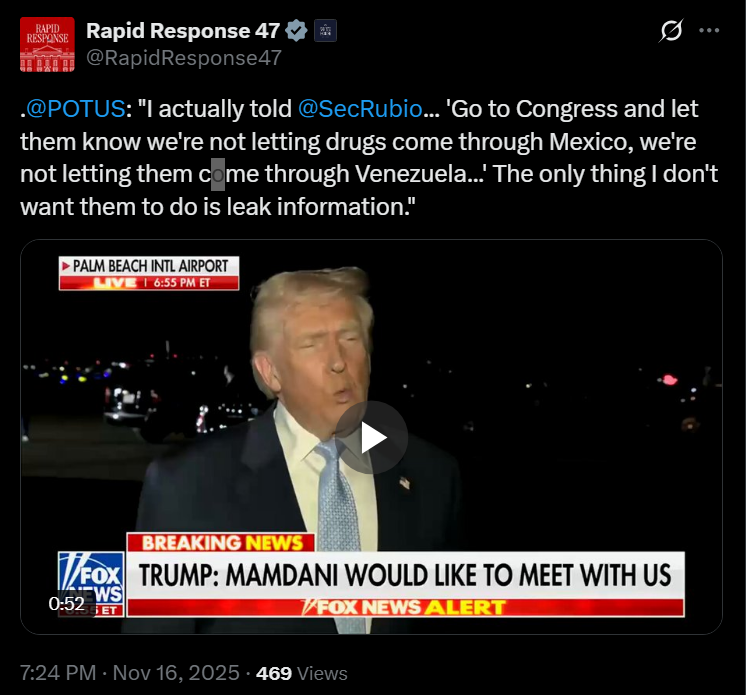The image size is (746, 695).
Task: View the 469 Views analytics count
Action: (x=302, y=674)
